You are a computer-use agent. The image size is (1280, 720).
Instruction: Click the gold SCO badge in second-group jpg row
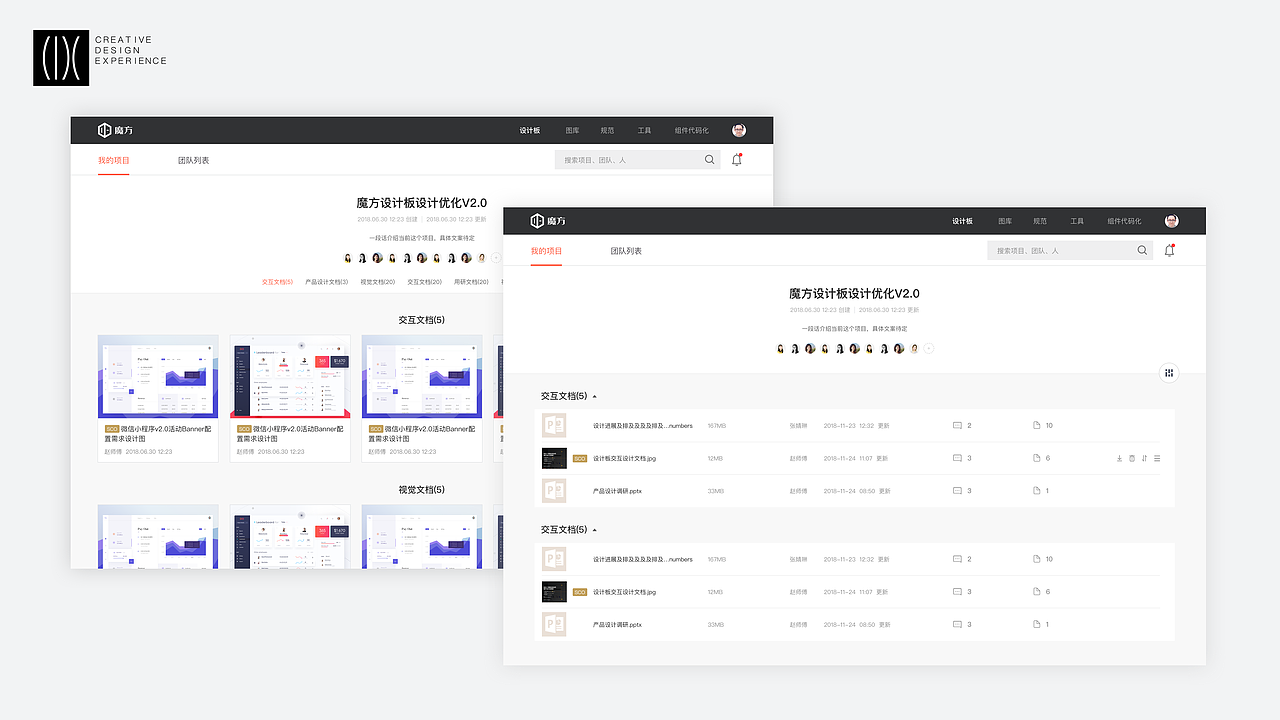click(x=580, y=592)
